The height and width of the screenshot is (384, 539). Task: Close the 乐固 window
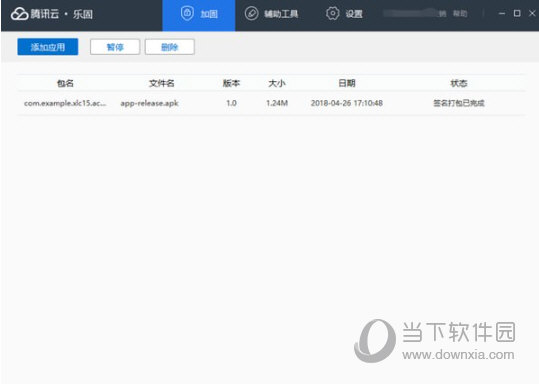click(532, 13)
